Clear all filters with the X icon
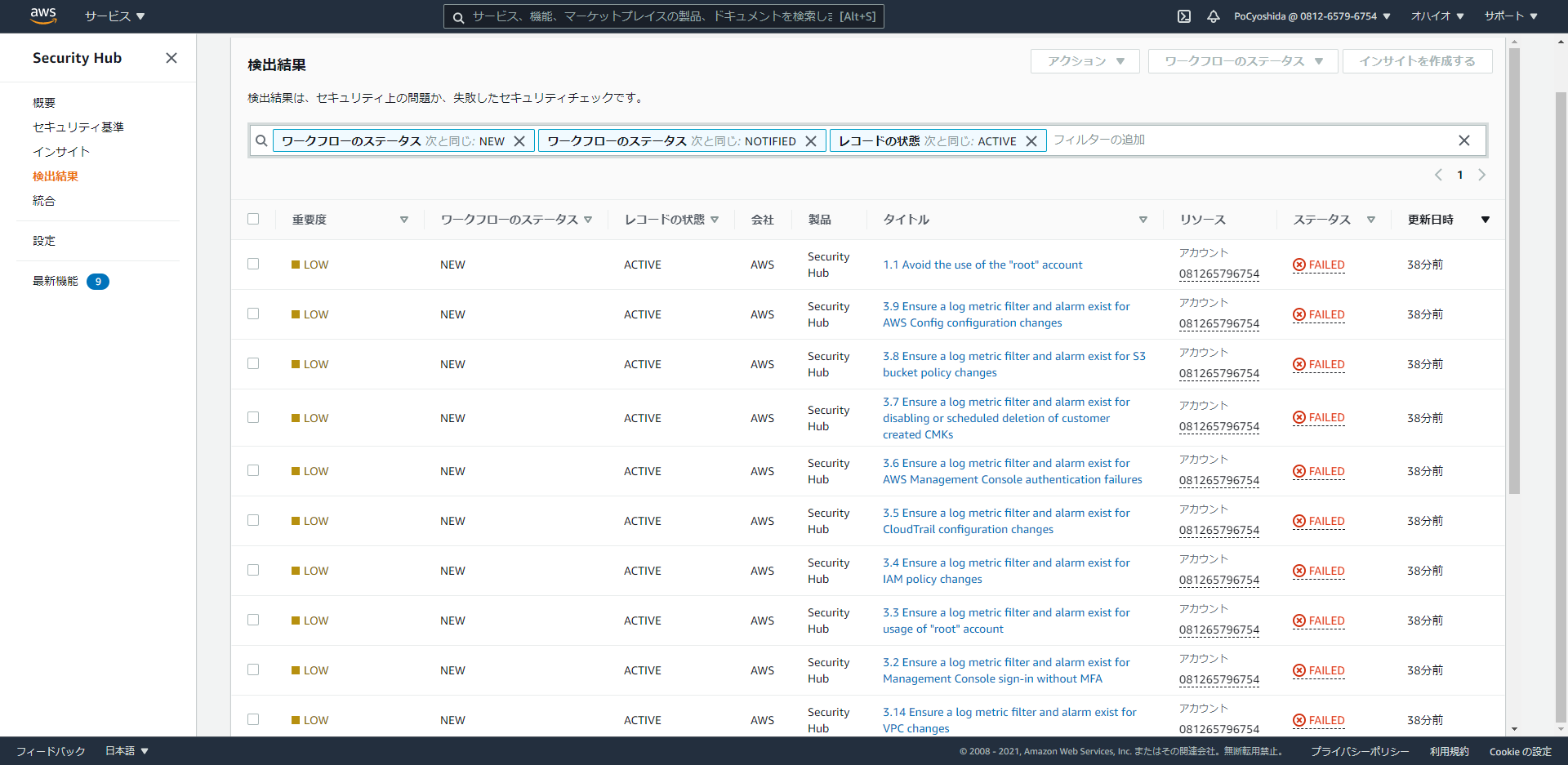The height and width of the screenshot is (765, 1568). point(1464,140)
